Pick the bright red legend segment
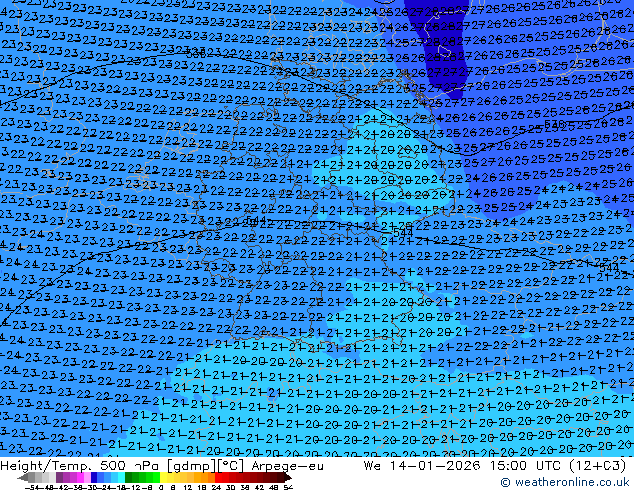Screen dimensions: 634x490 (x=218, y=478)
